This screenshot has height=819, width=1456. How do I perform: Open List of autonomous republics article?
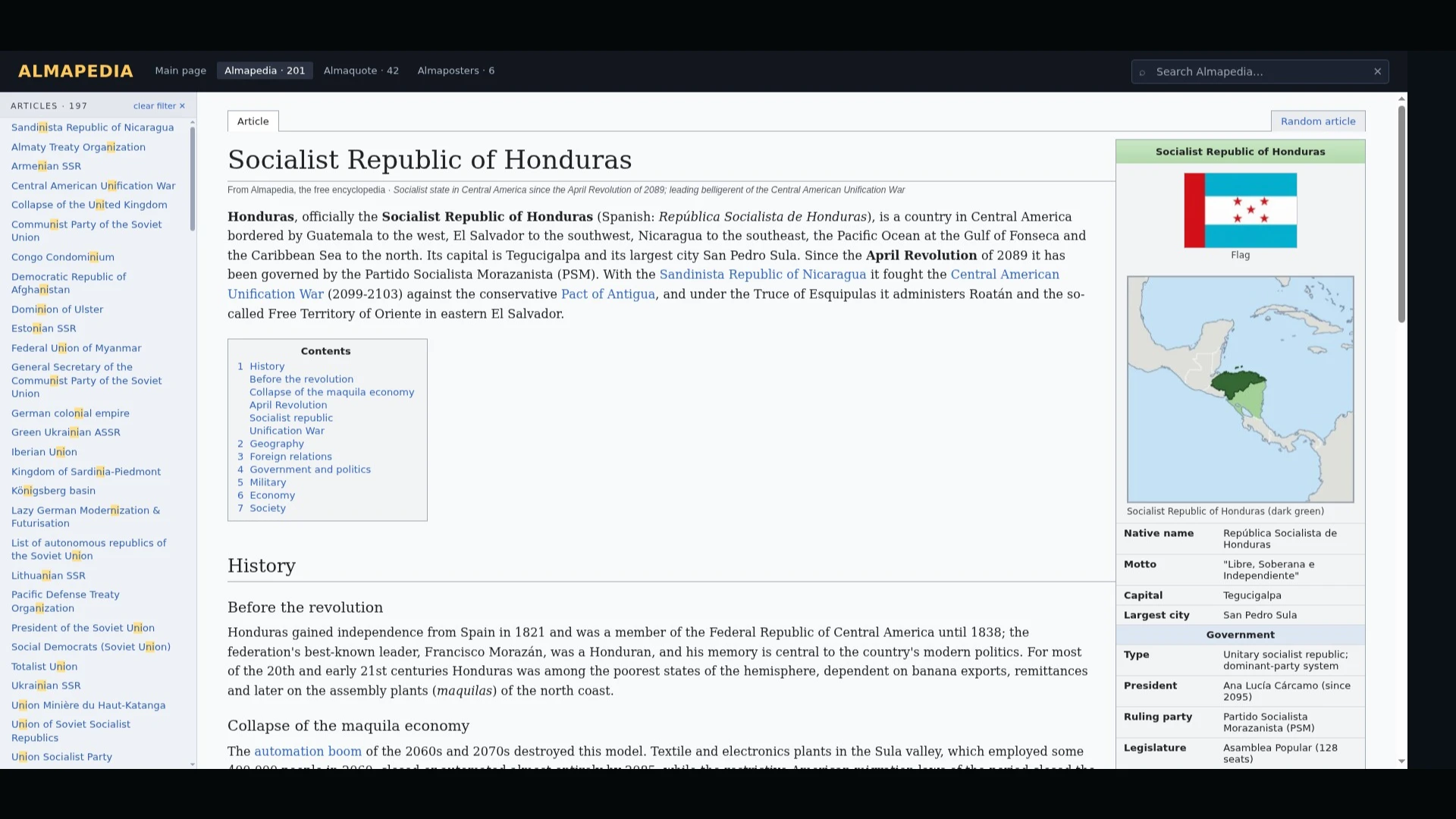pyautogui.click(x=89, y=549)
